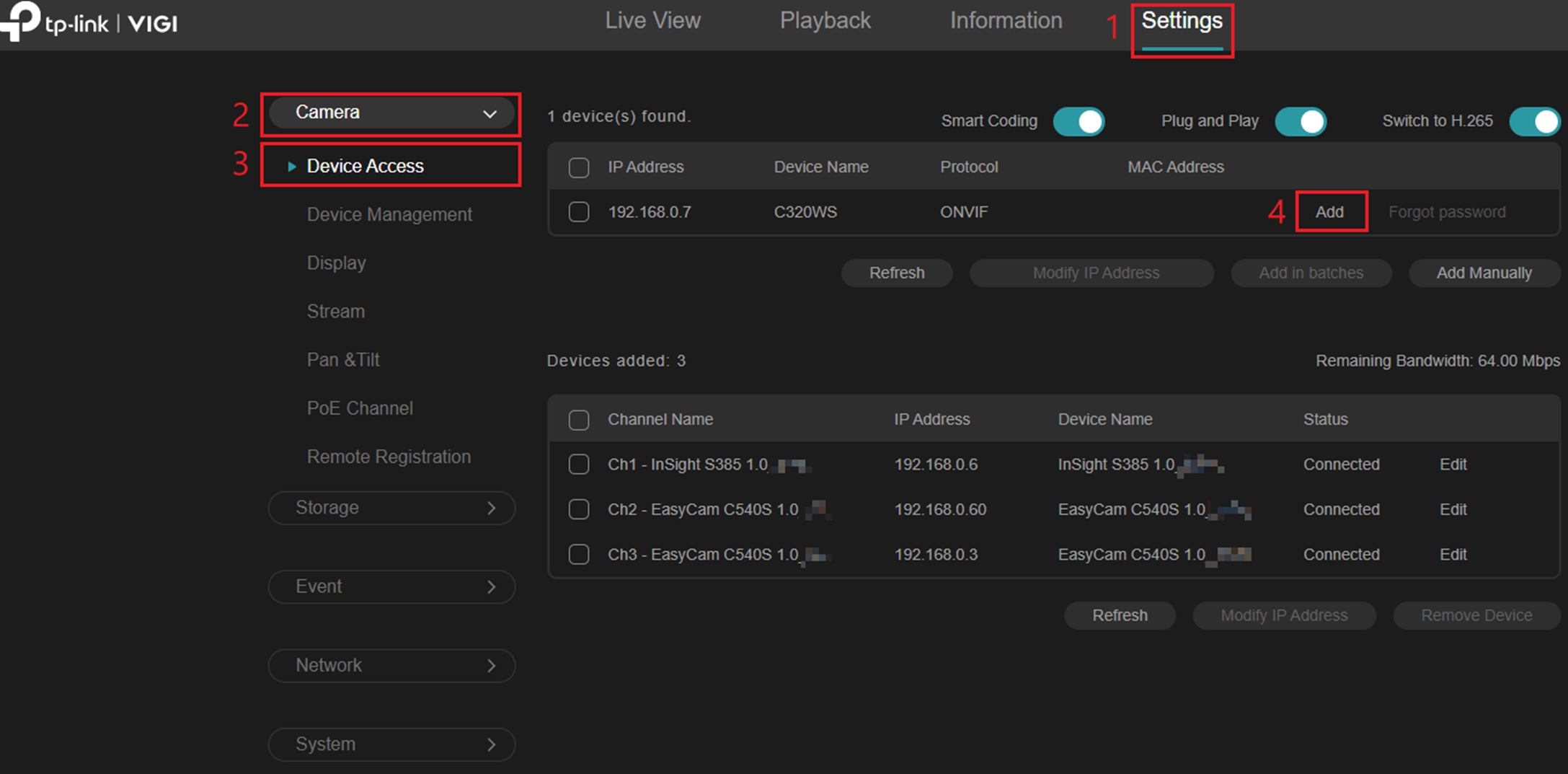This screenshot has height=774, width=1568.
Task: Select the Information tab
Action: point(1005,21)
